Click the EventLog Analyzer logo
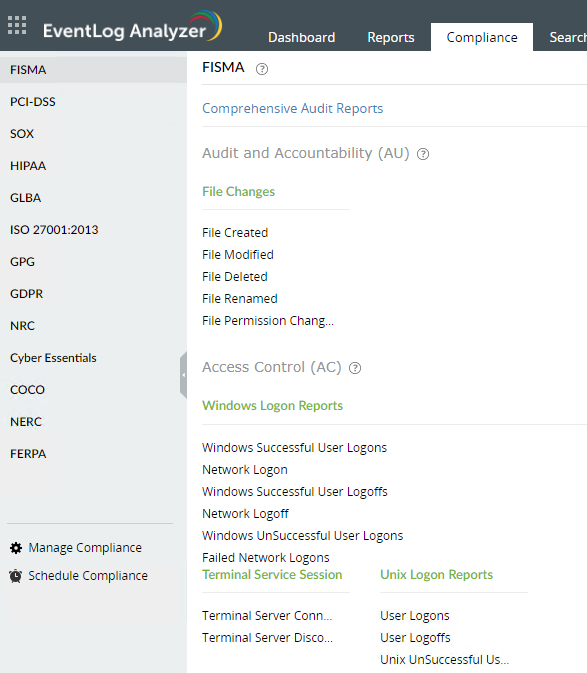This screenshot has width=587, height=673. 133,27
